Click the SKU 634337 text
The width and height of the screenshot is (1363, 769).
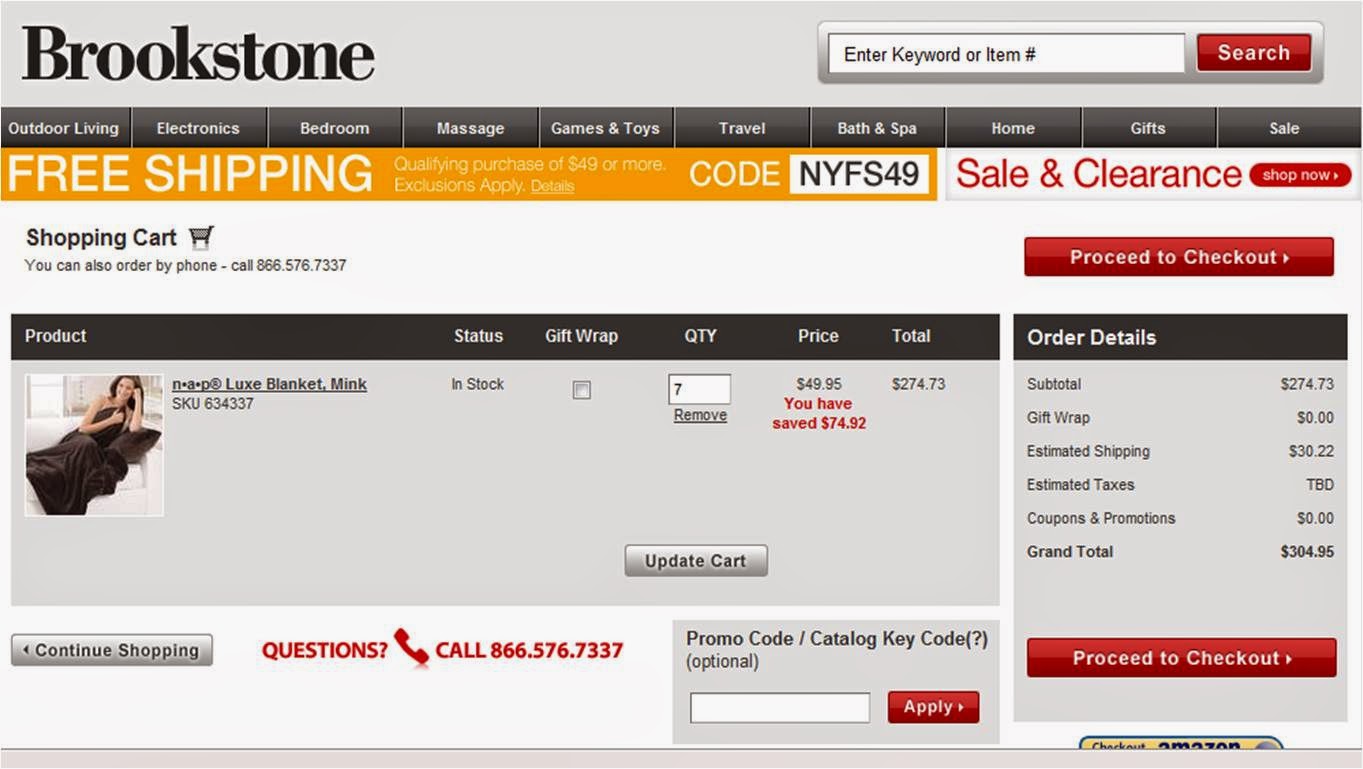pos(213,404)
